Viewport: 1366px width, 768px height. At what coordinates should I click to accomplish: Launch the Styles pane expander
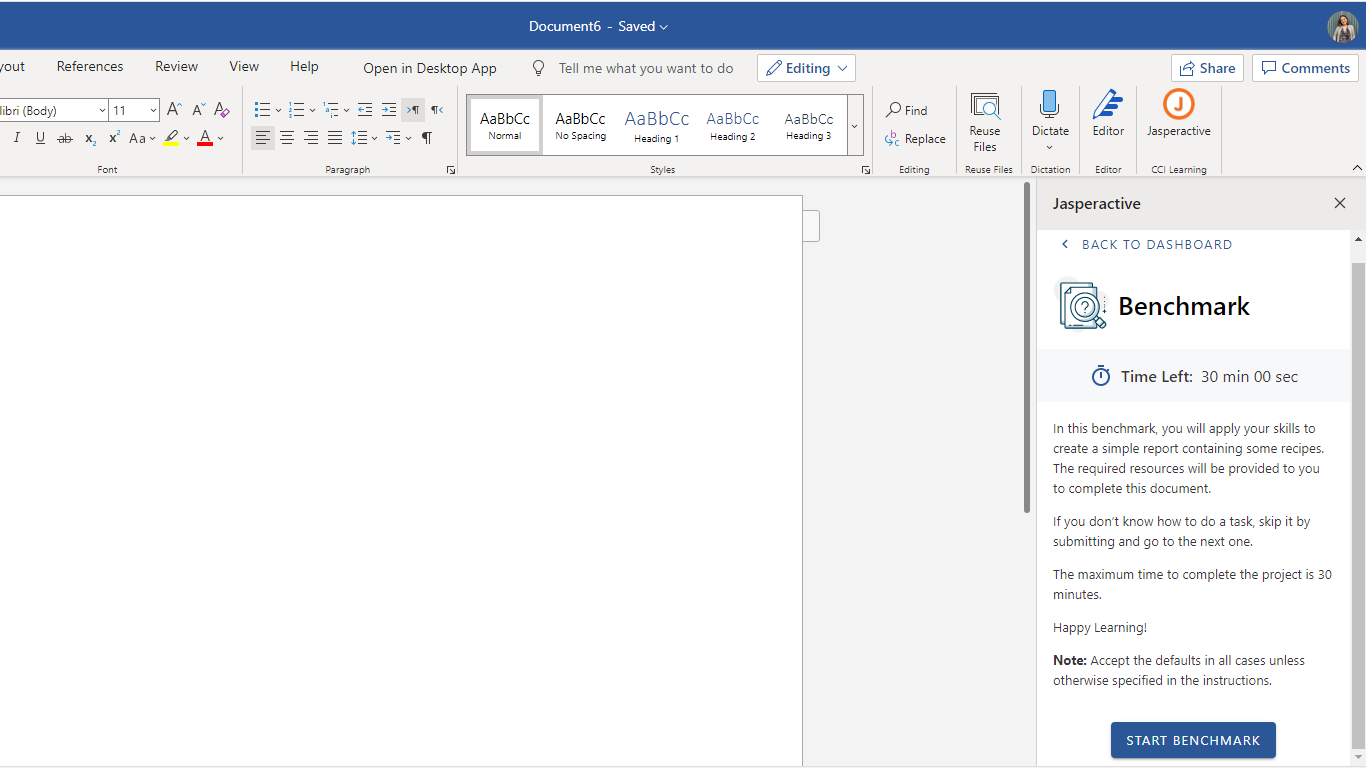pos(866,170)
